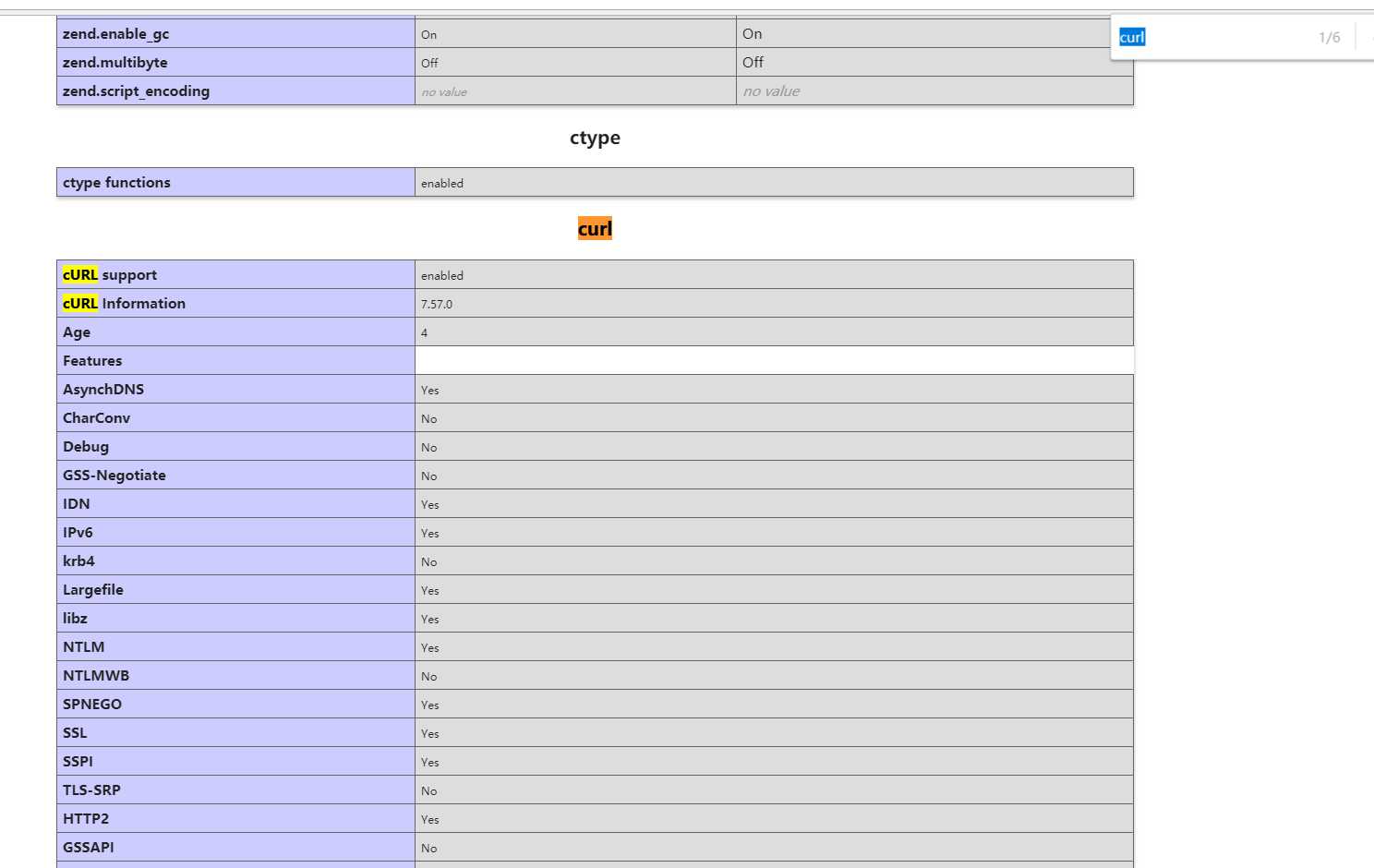Click the Yes value for HTTP2

pyautogui.click(x=430, y=820)
